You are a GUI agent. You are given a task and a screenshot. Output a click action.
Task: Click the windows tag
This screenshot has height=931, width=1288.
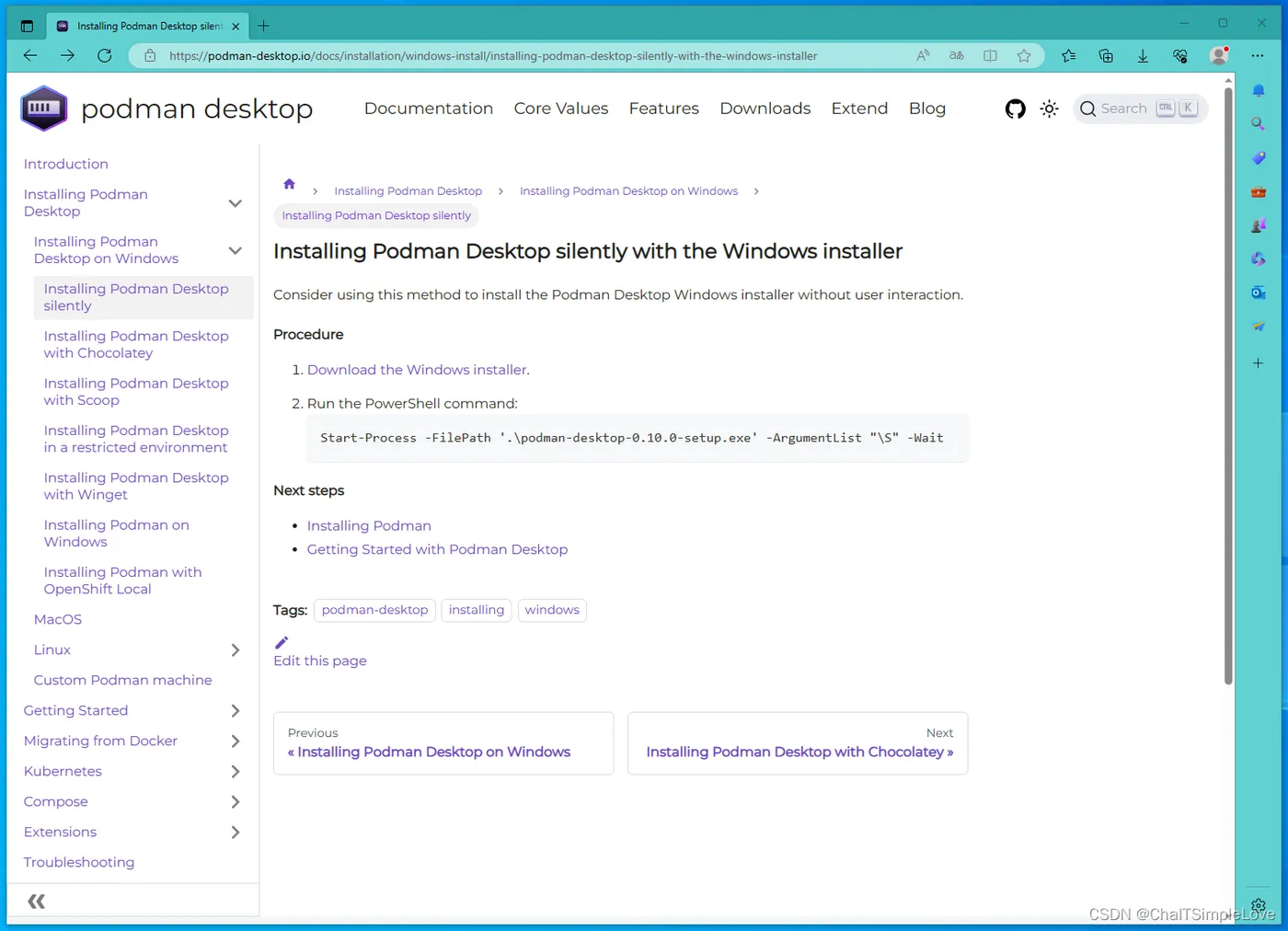point(552,610)
